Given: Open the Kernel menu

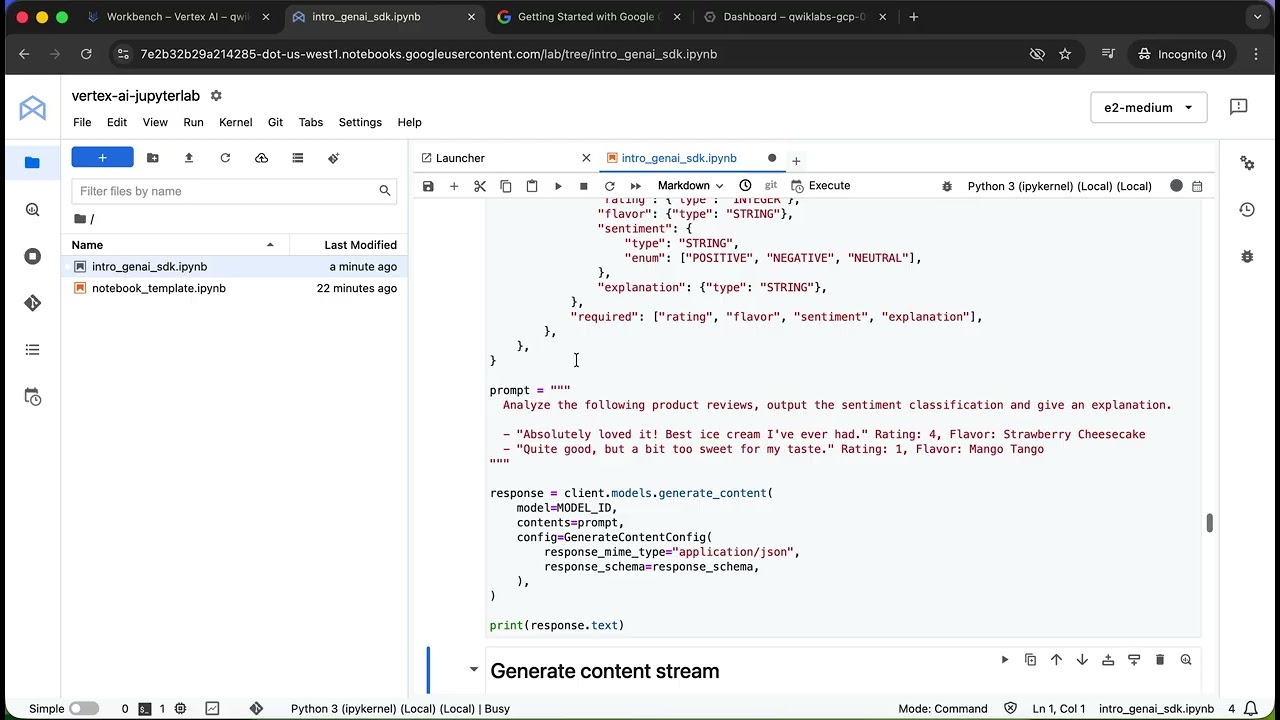Looking at the screenshot, I should pos(236,122).
